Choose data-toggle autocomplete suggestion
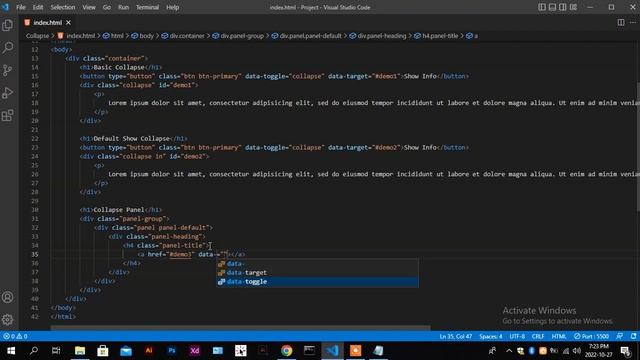Image resolution: width=640 pixels, height=360 pixels. pyautogui.click(x=317, y=282)
